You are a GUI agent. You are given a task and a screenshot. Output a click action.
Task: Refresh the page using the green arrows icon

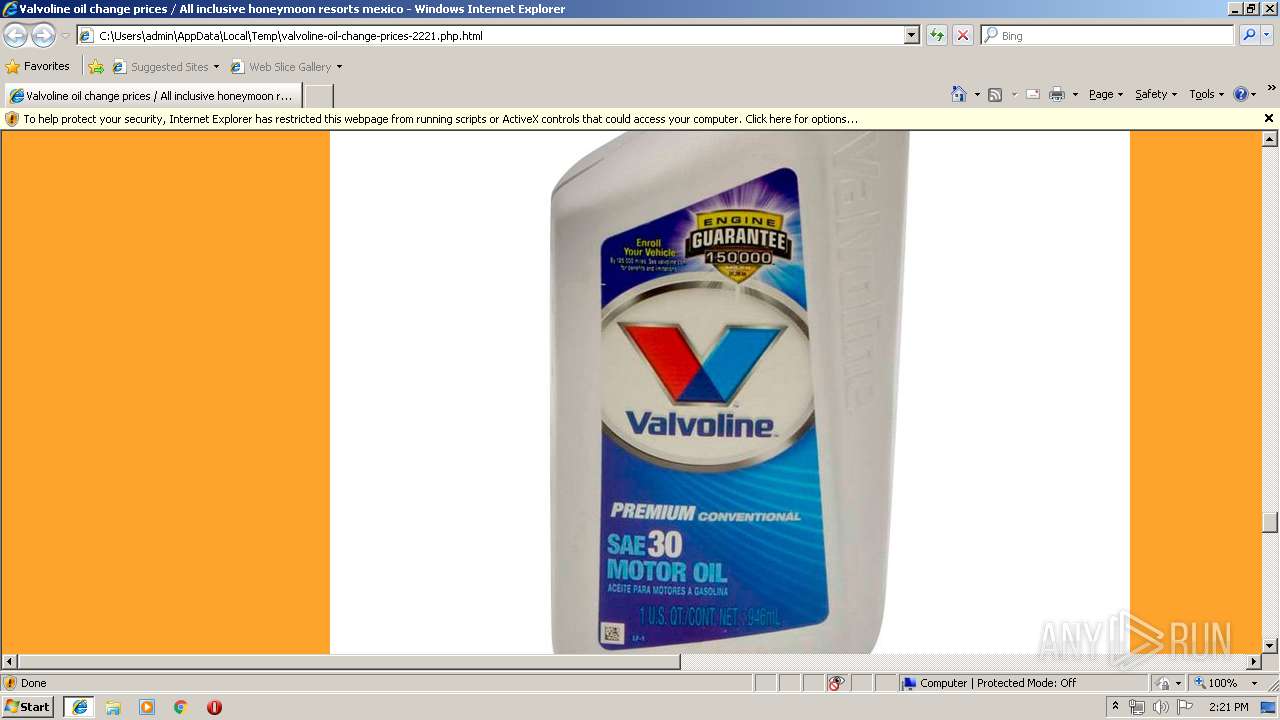click(x=936, y=35)
